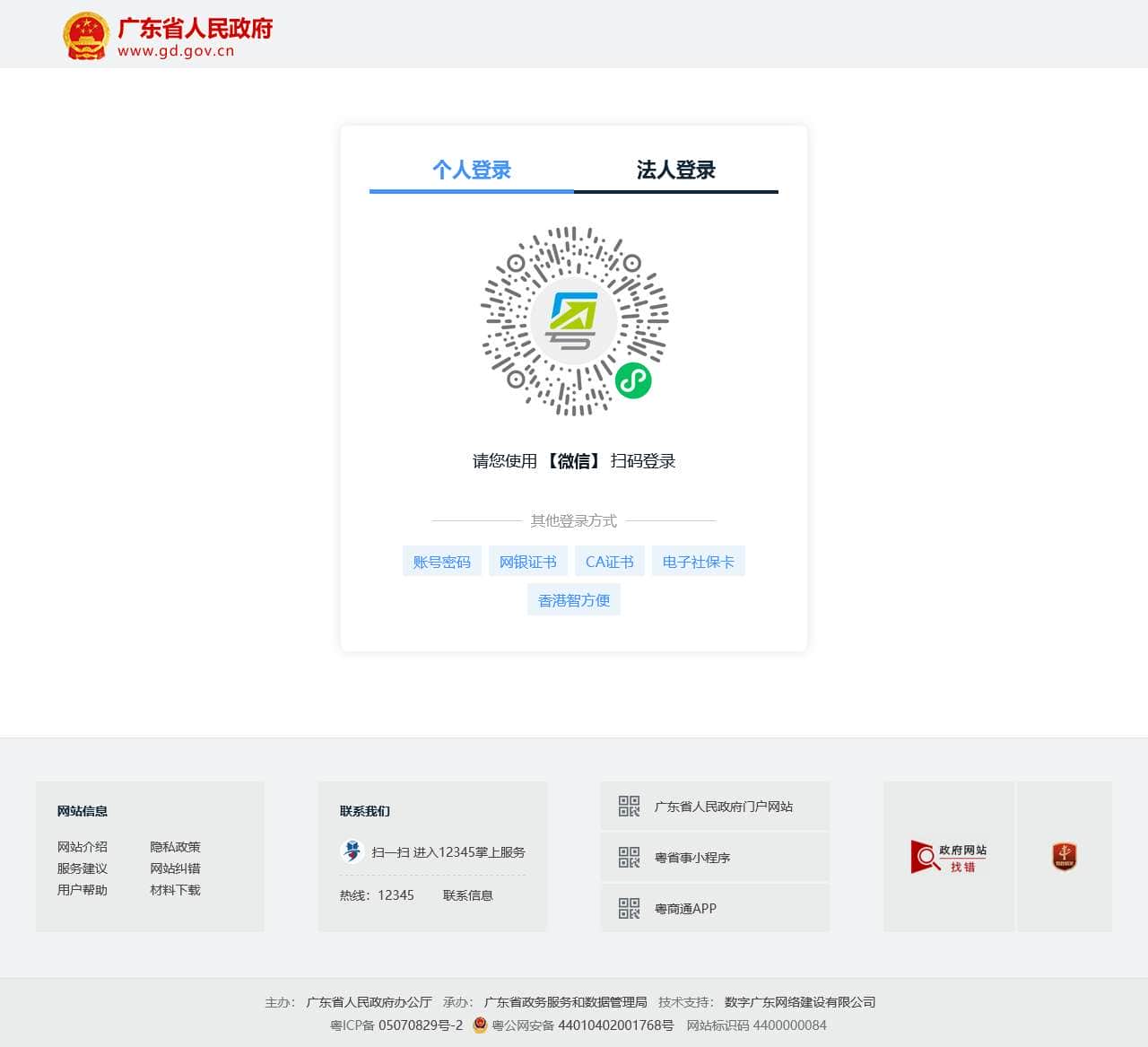Click the green mini-program badge on QR code

click(x=633, y=380)
